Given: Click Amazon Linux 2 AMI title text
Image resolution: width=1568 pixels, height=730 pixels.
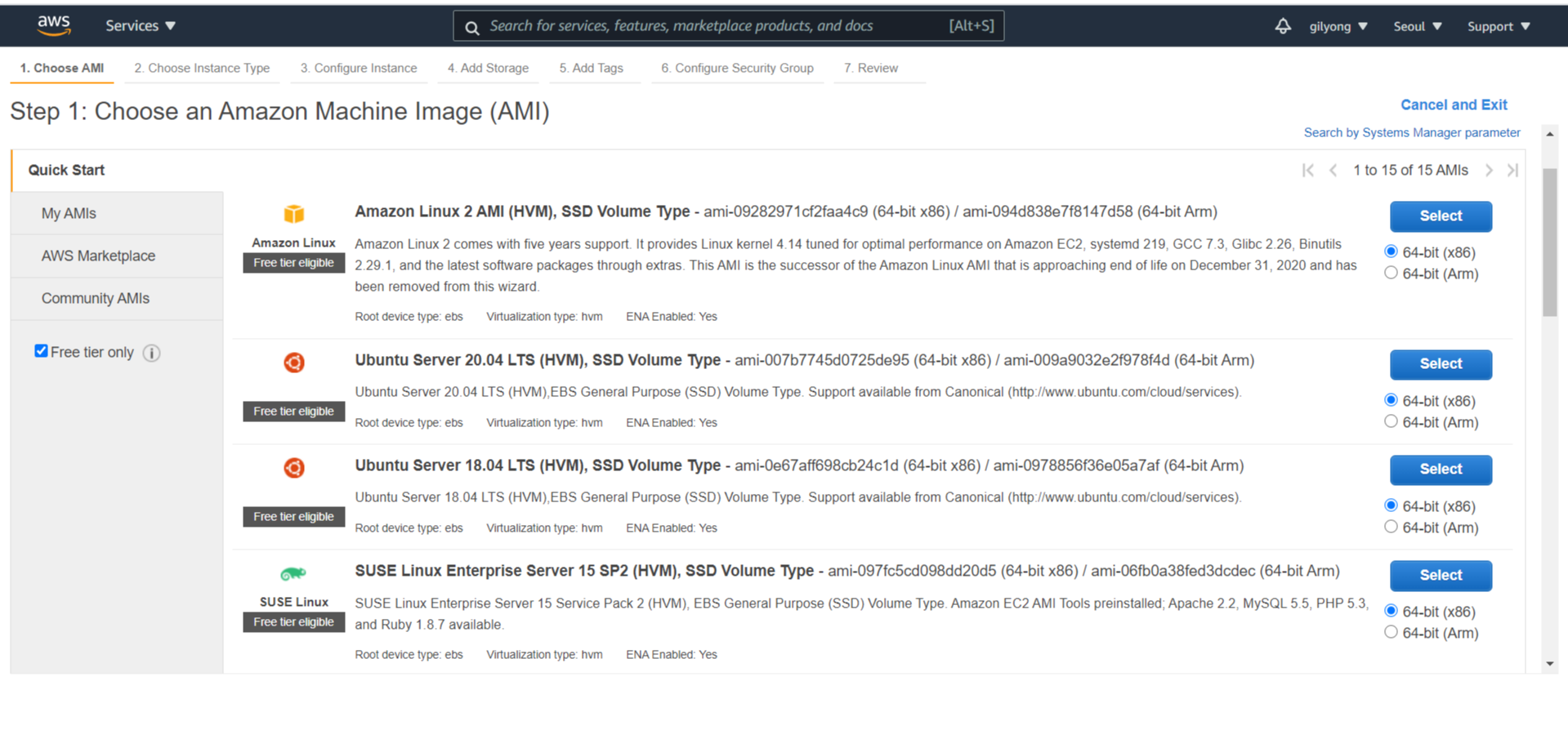Looking at the screenshot, I should tap(522, 211).
